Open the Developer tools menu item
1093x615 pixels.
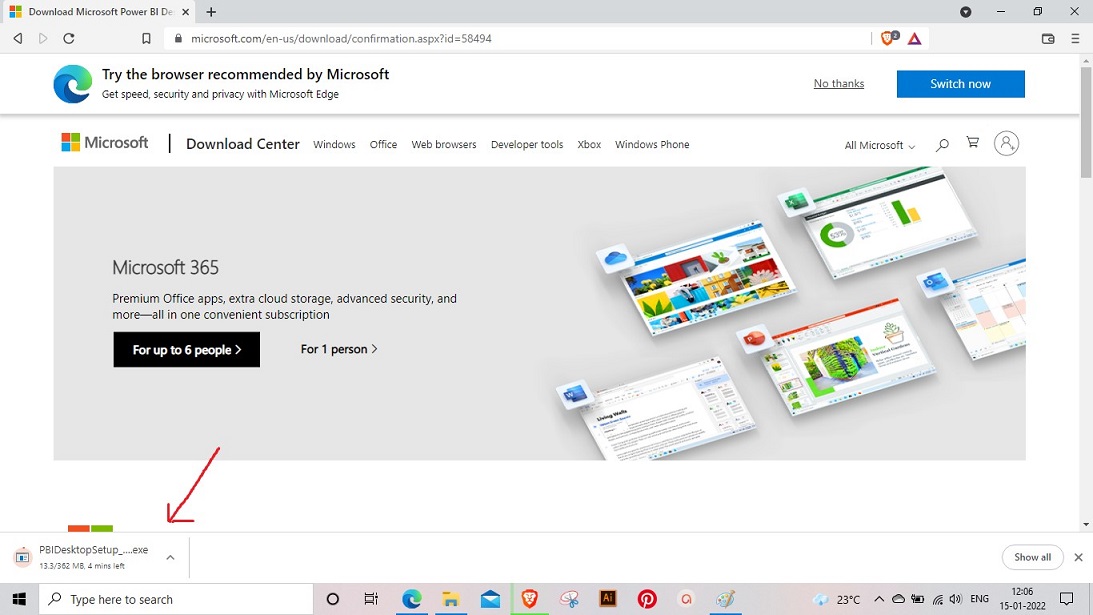point(527,144)
